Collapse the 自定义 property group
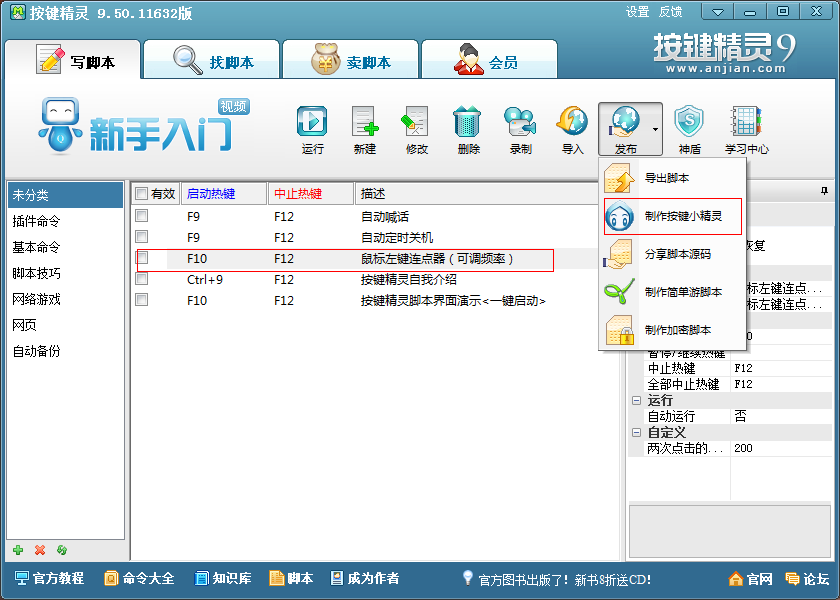Viewport: 840px width, 600px height. coord(636,432)
